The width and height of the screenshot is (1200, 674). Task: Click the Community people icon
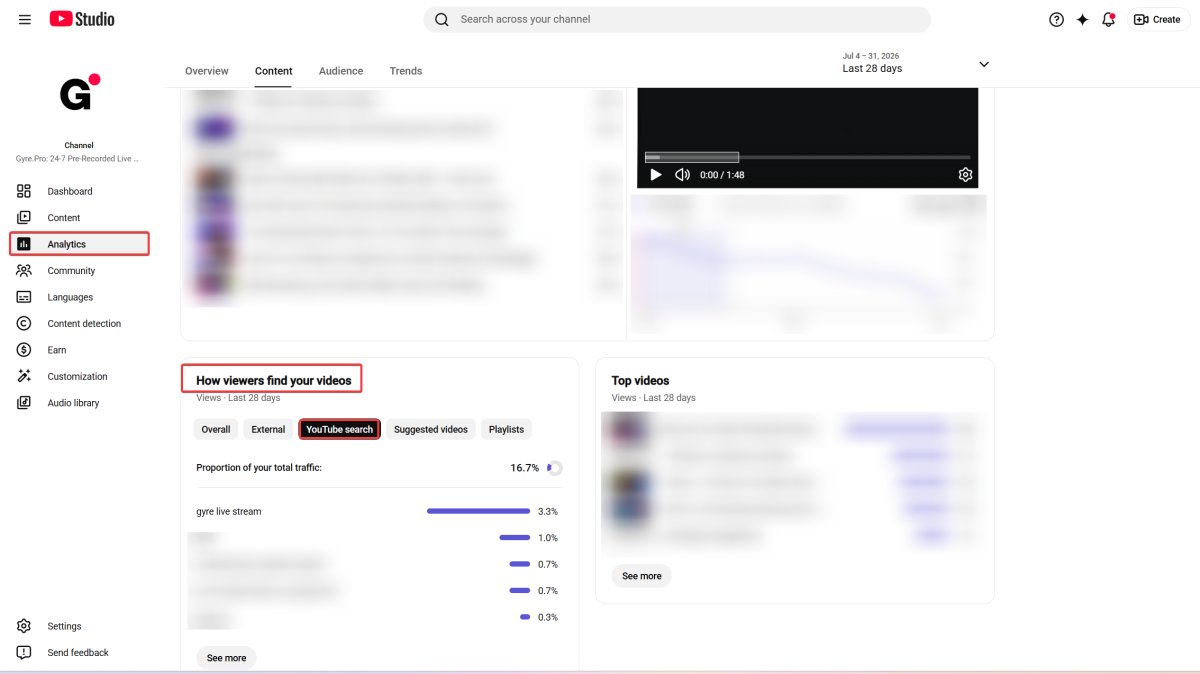coord(24,270)
